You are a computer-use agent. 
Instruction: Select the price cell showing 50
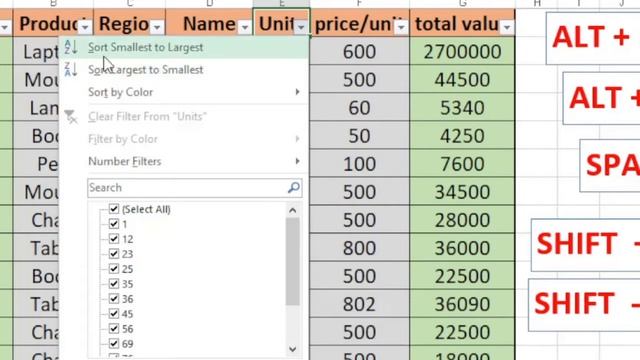click(359, 136)
